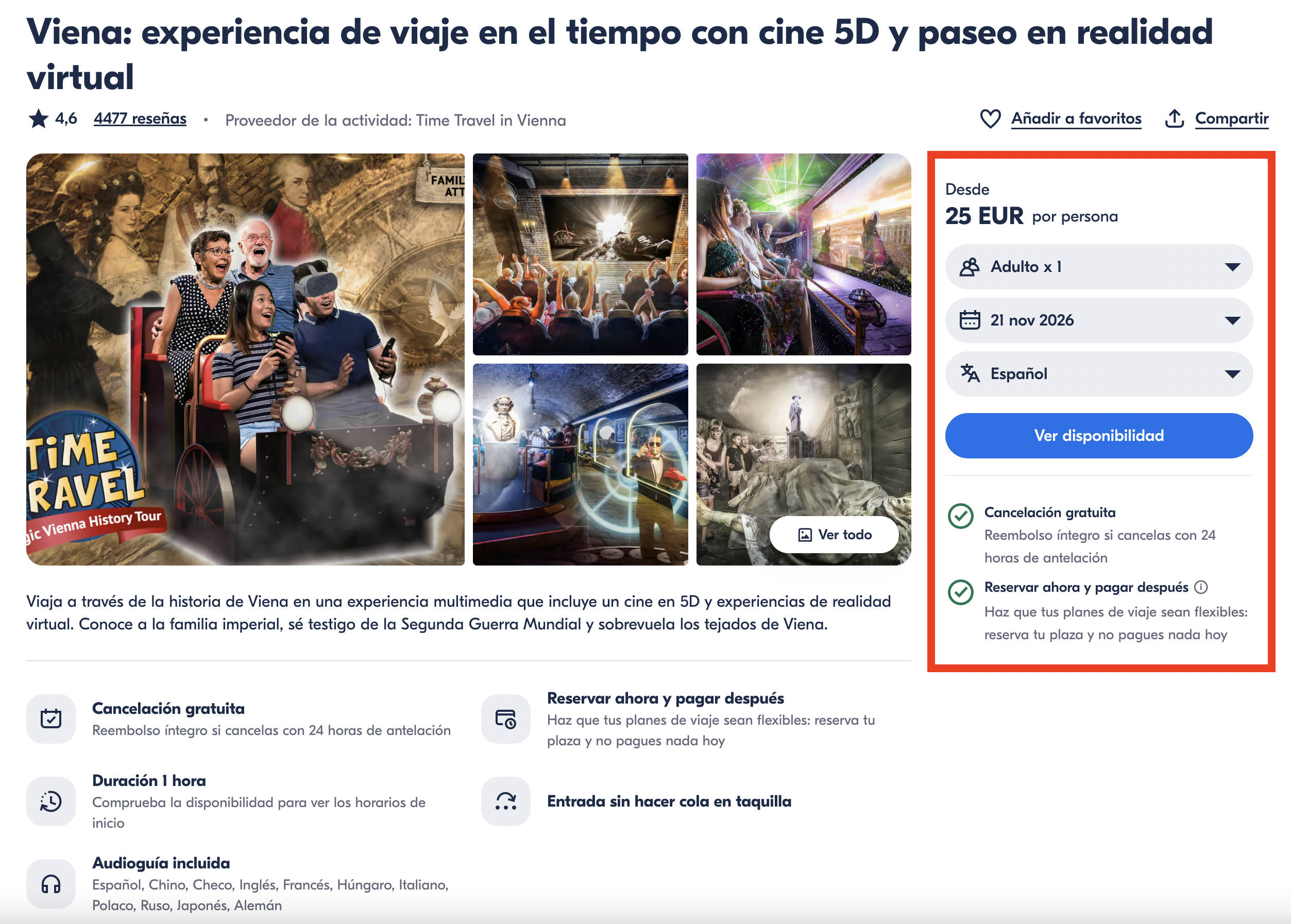Screen dimensions: 1291x924
Task: Click the calendar-check icon for Cancelación gratuita feature
Action: pyautogui.click(x=50, y=718)
